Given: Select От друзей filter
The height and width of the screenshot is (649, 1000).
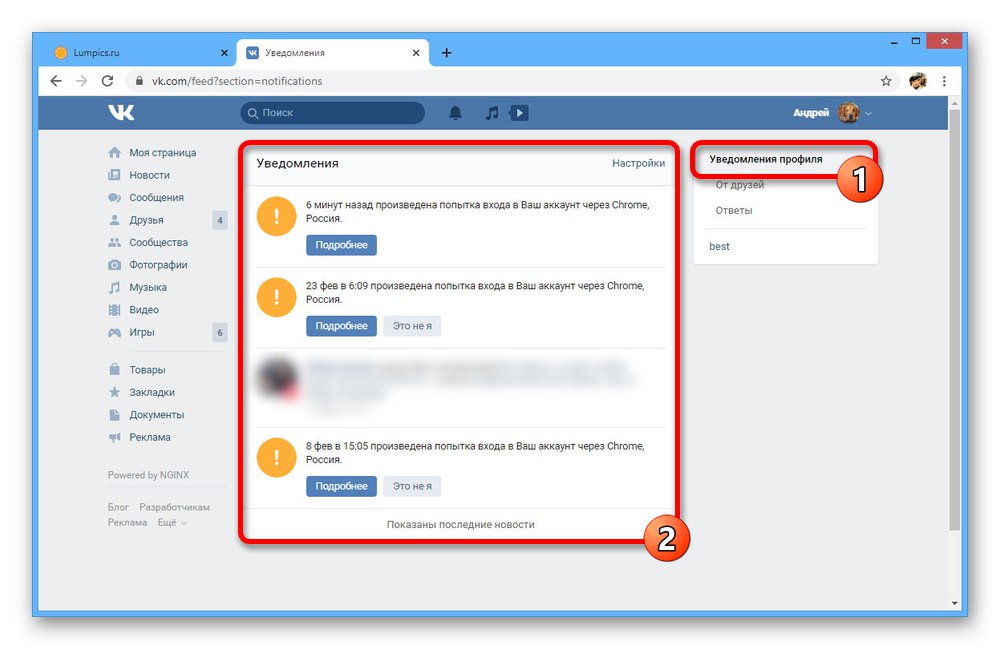Looking at the screenshot, I should tap(739, 185).
